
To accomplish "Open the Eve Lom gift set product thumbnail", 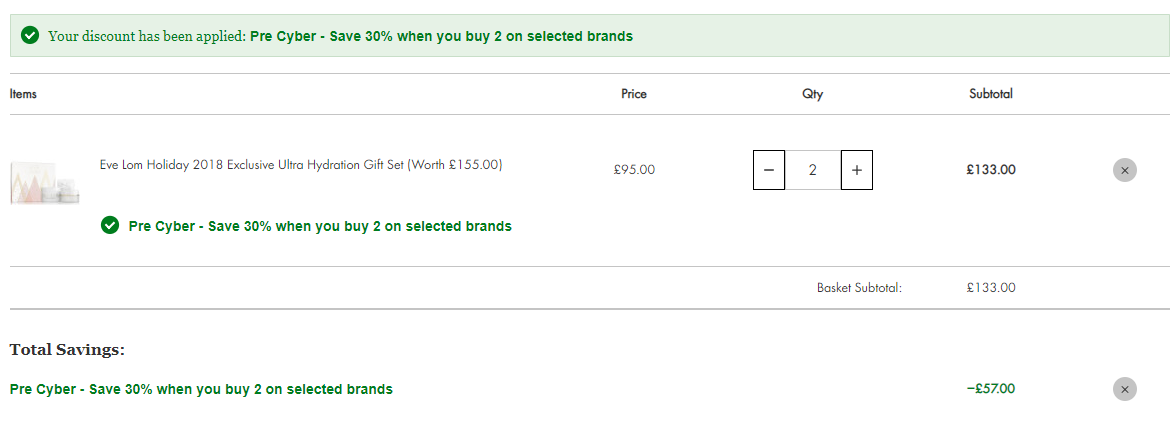I will pyautogui.click(x=45, y=183).
